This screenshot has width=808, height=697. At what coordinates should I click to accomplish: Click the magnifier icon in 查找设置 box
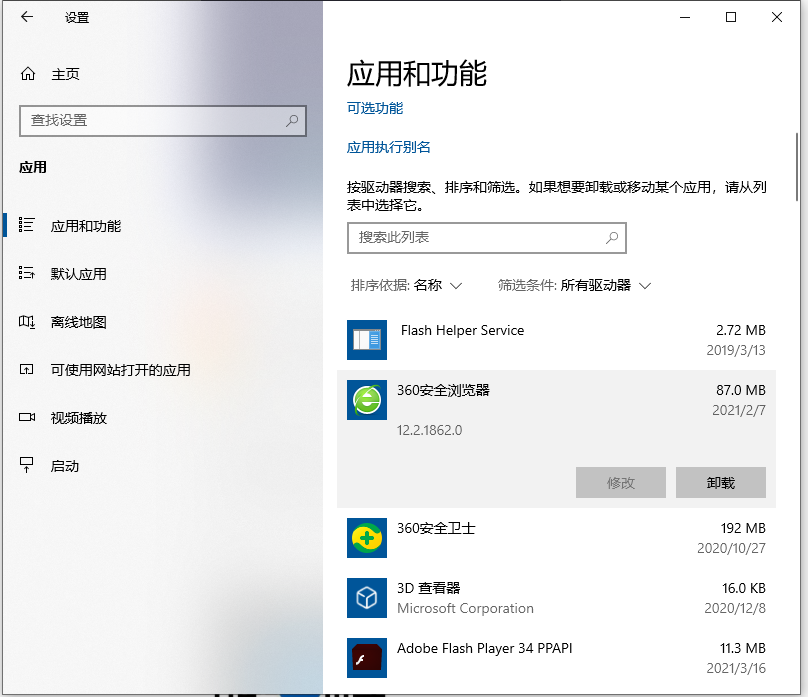pos(292,120)
